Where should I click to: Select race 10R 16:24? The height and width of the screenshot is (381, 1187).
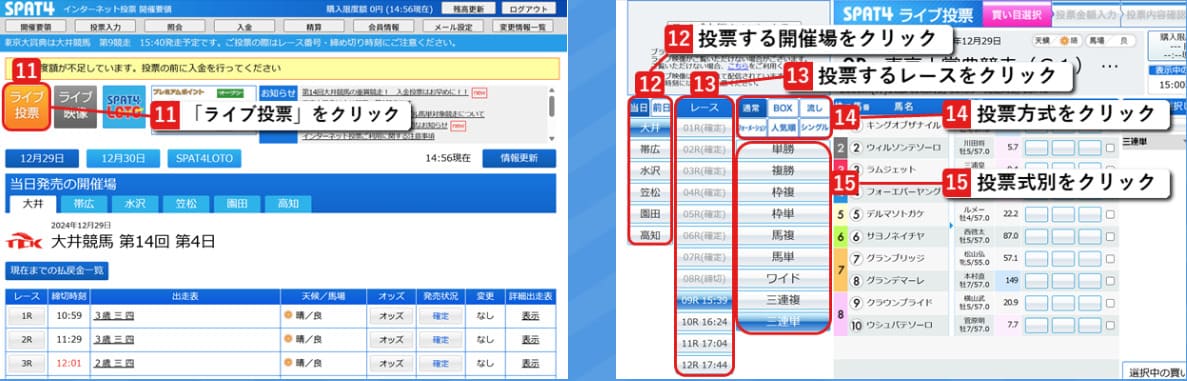pyautogui.click(x=705, y=322)
